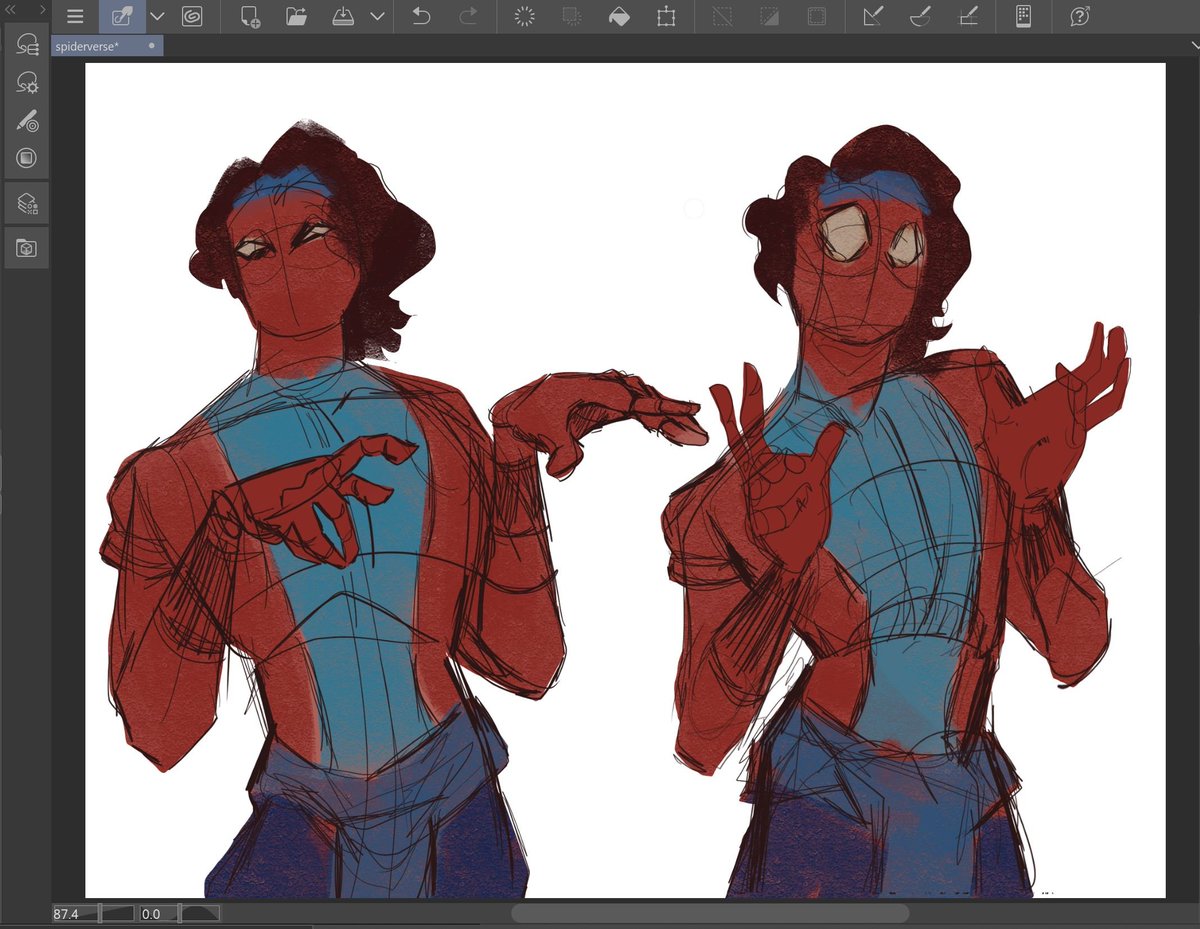Open the Material palette folder icon
This screenshot has width=1200, height=929.
coord(27,248)
